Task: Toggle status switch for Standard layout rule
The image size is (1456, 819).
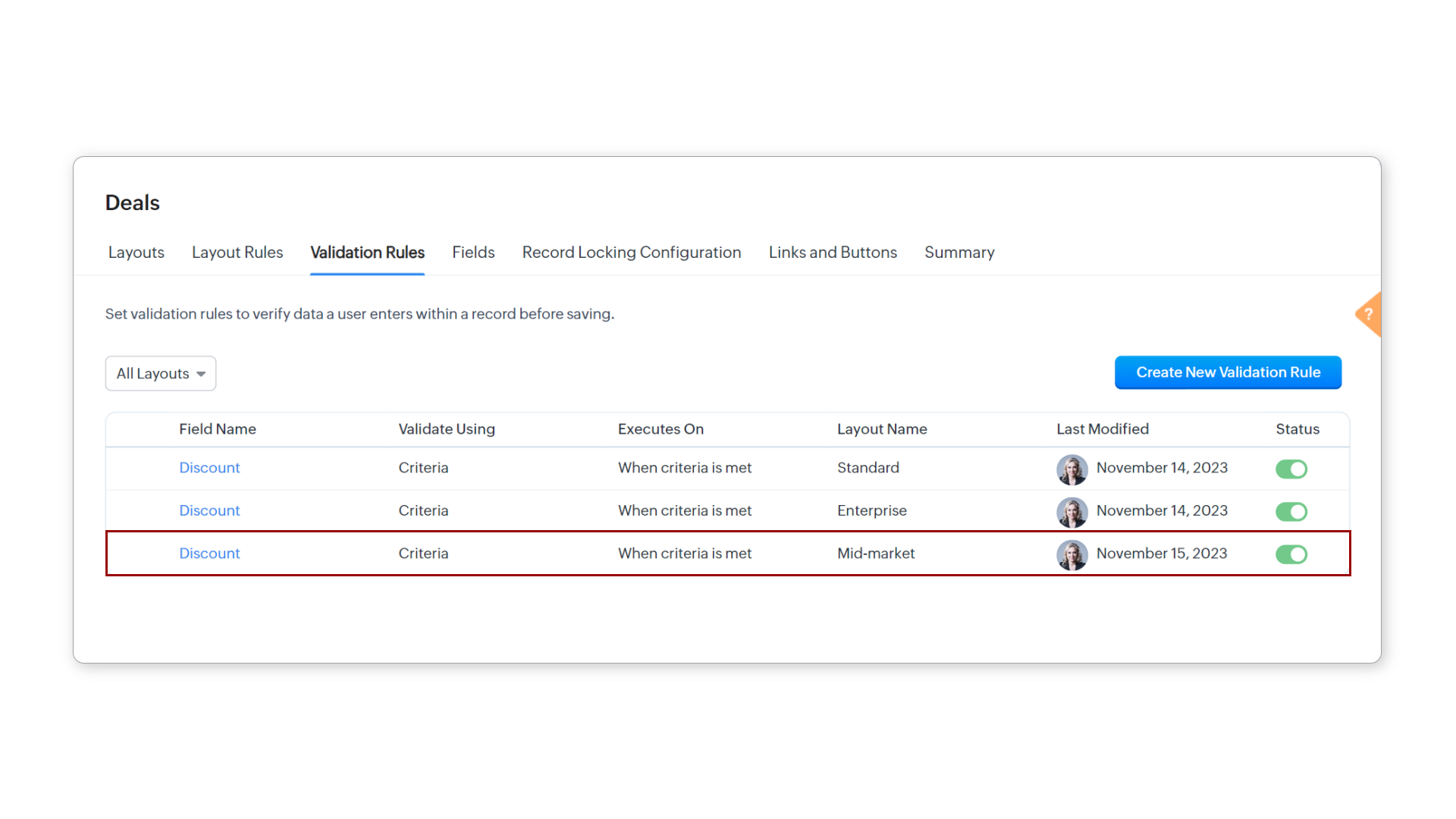Action: click(x=1291, y=469)
